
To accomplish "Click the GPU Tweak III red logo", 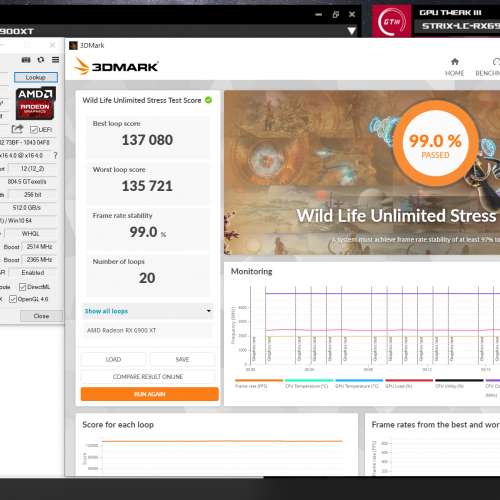I will tap(392, 21).
